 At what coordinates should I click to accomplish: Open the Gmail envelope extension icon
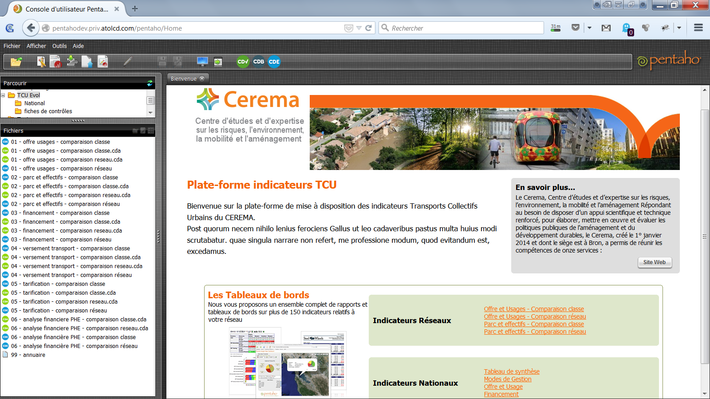tap(606, 28)
